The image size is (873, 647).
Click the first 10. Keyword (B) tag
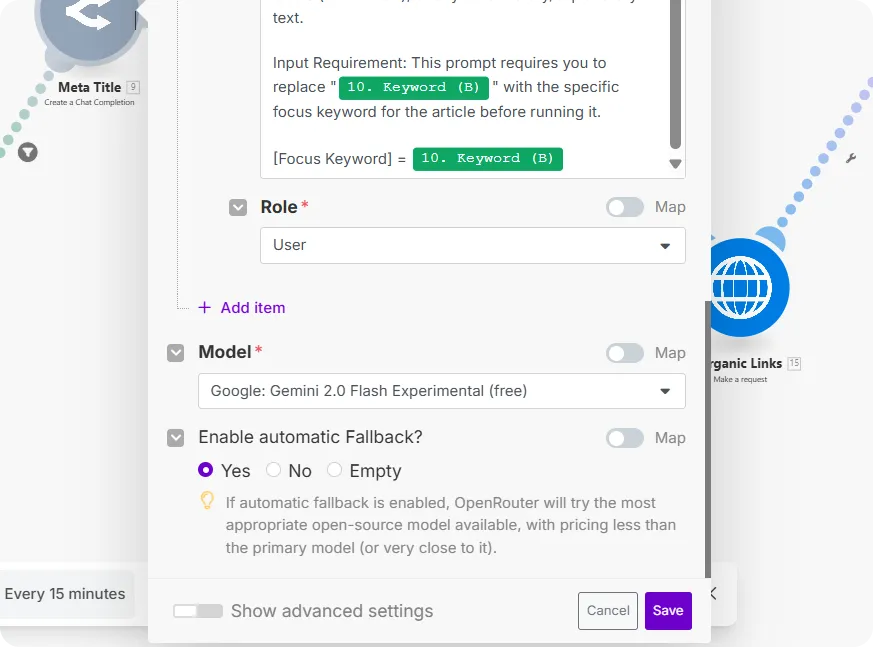[414, 87]
